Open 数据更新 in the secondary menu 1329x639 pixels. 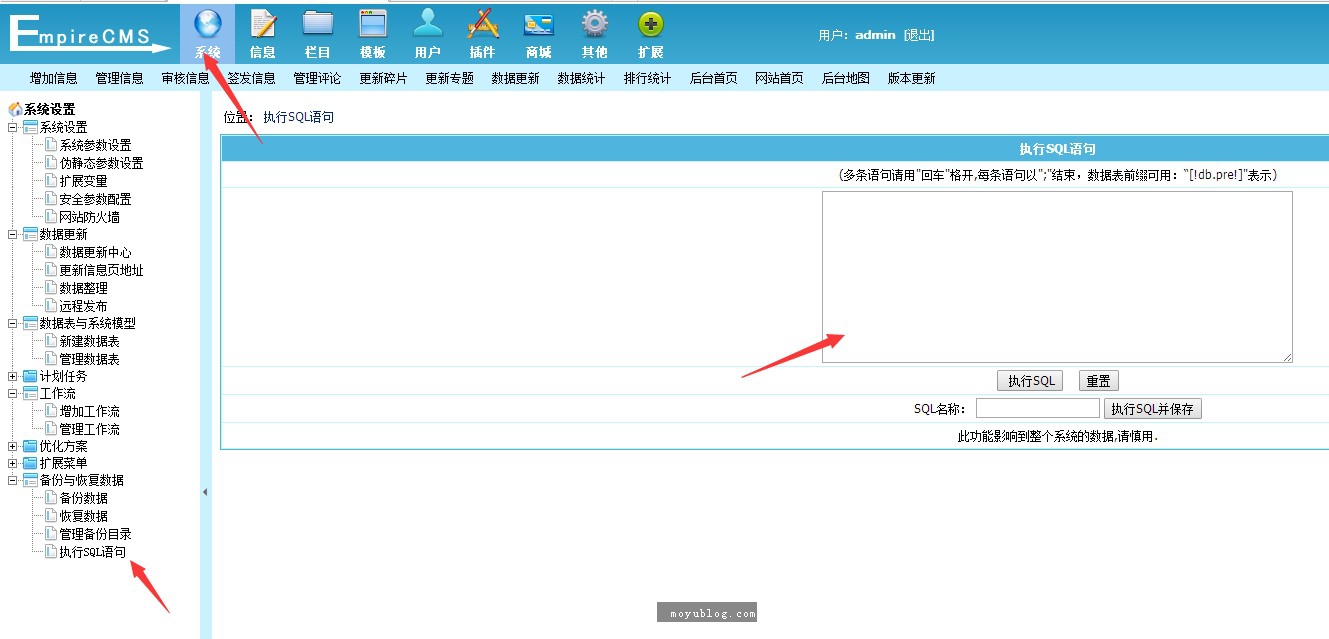(x=515, y=78)
